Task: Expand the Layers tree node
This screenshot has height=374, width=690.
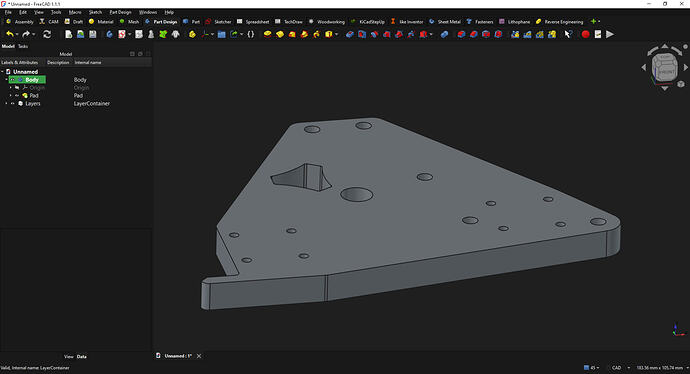Action: [x=6, y=103]
